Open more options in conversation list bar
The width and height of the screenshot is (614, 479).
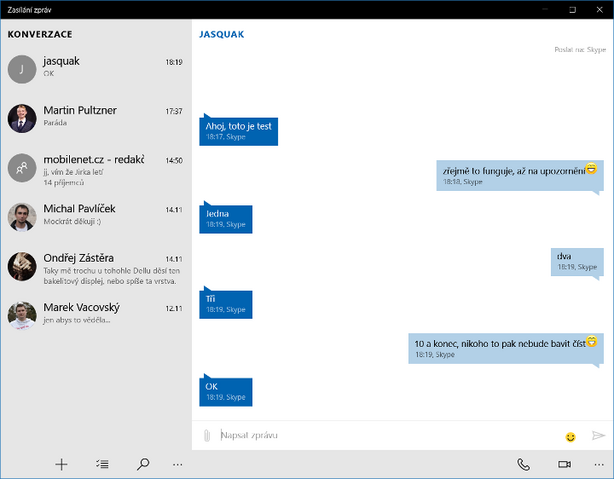tap(177, 465)
